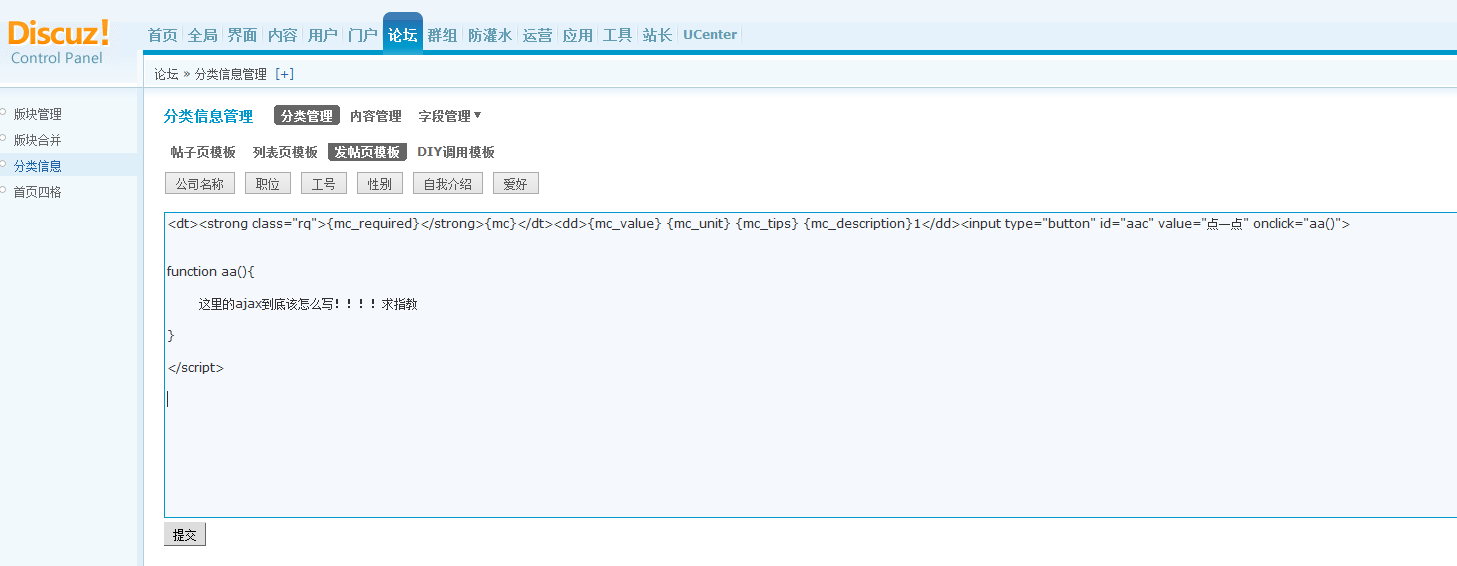Open 首页四格 in the sidebar
This screenshot has height=566, width=1457.
pyautogui.click(x=38, y=192)
